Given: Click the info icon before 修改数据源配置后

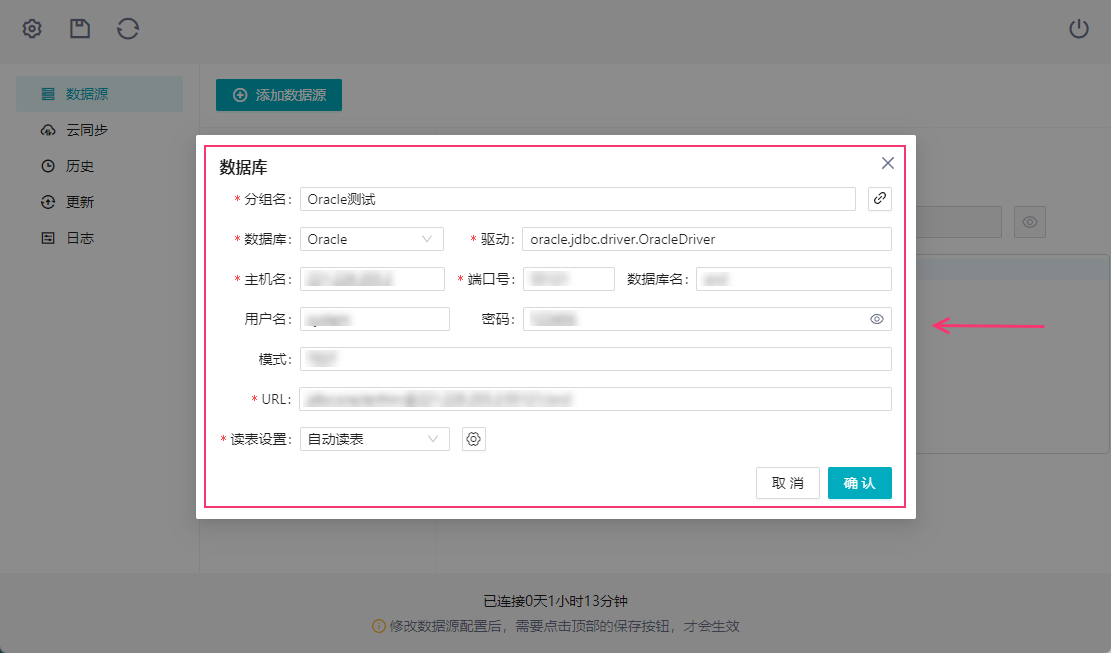Looking at the screenshot, I should pyautogui.click(x=379, y=626).
